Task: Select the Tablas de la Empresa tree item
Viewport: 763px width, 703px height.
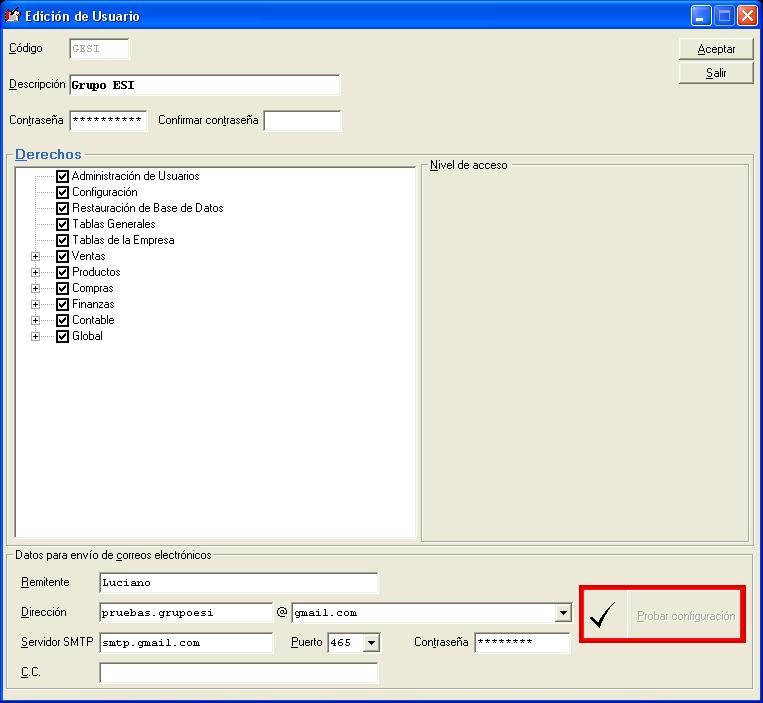Action: pos(123,241)
